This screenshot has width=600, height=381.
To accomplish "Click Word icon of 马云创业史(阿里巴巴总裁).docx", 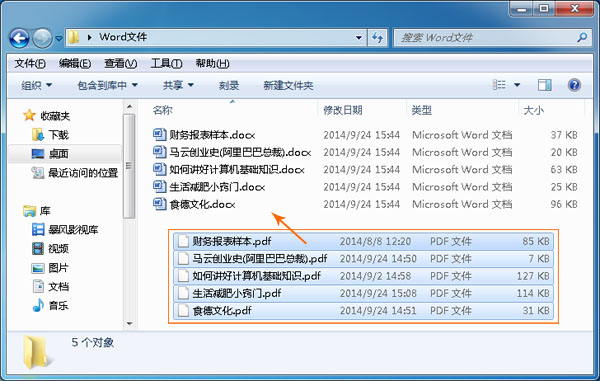I will click(x=159, y=152).
